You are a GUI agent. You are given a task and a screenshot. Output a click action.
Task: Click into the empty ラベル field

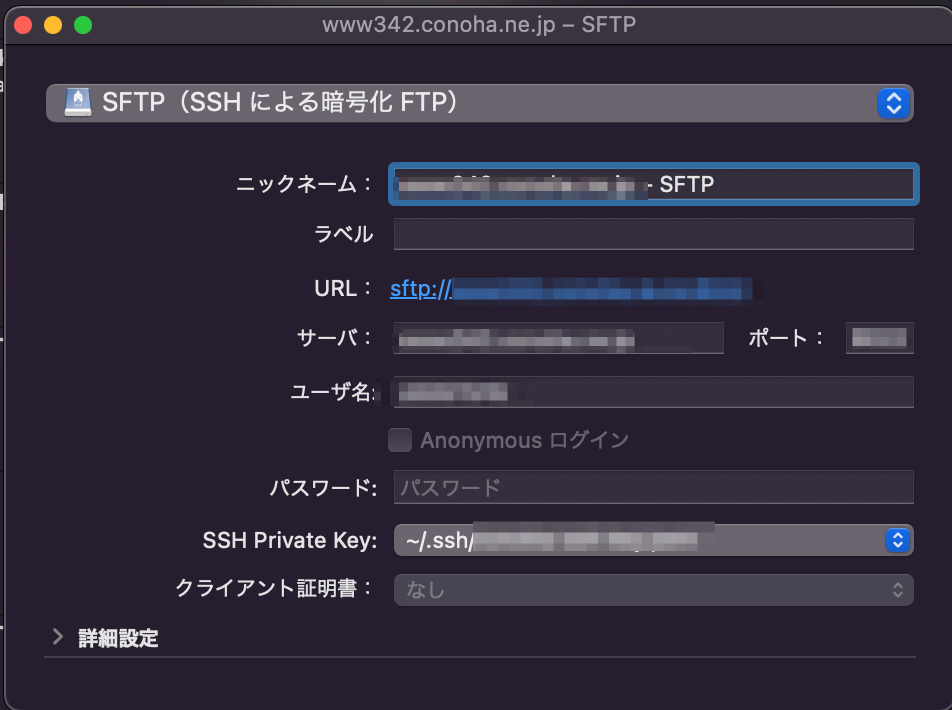[x=653, y=234]
